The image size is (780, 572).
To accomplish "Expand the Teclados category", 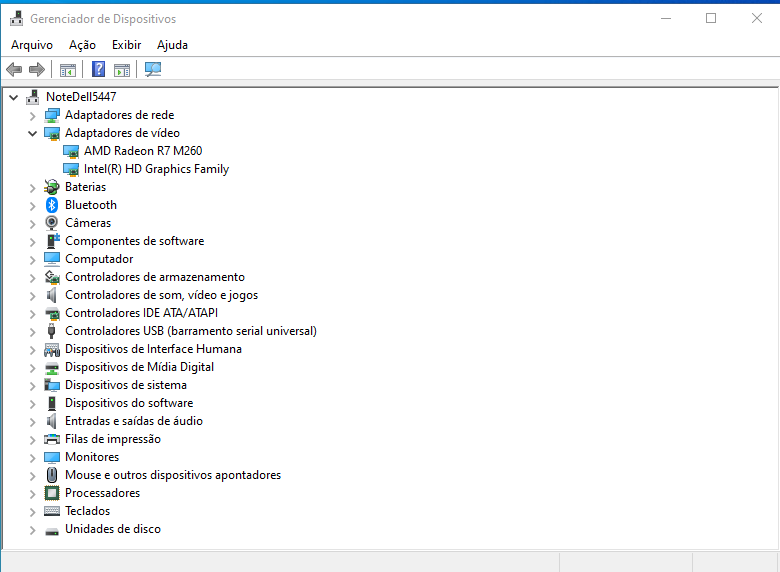I will tap(33, 512).
